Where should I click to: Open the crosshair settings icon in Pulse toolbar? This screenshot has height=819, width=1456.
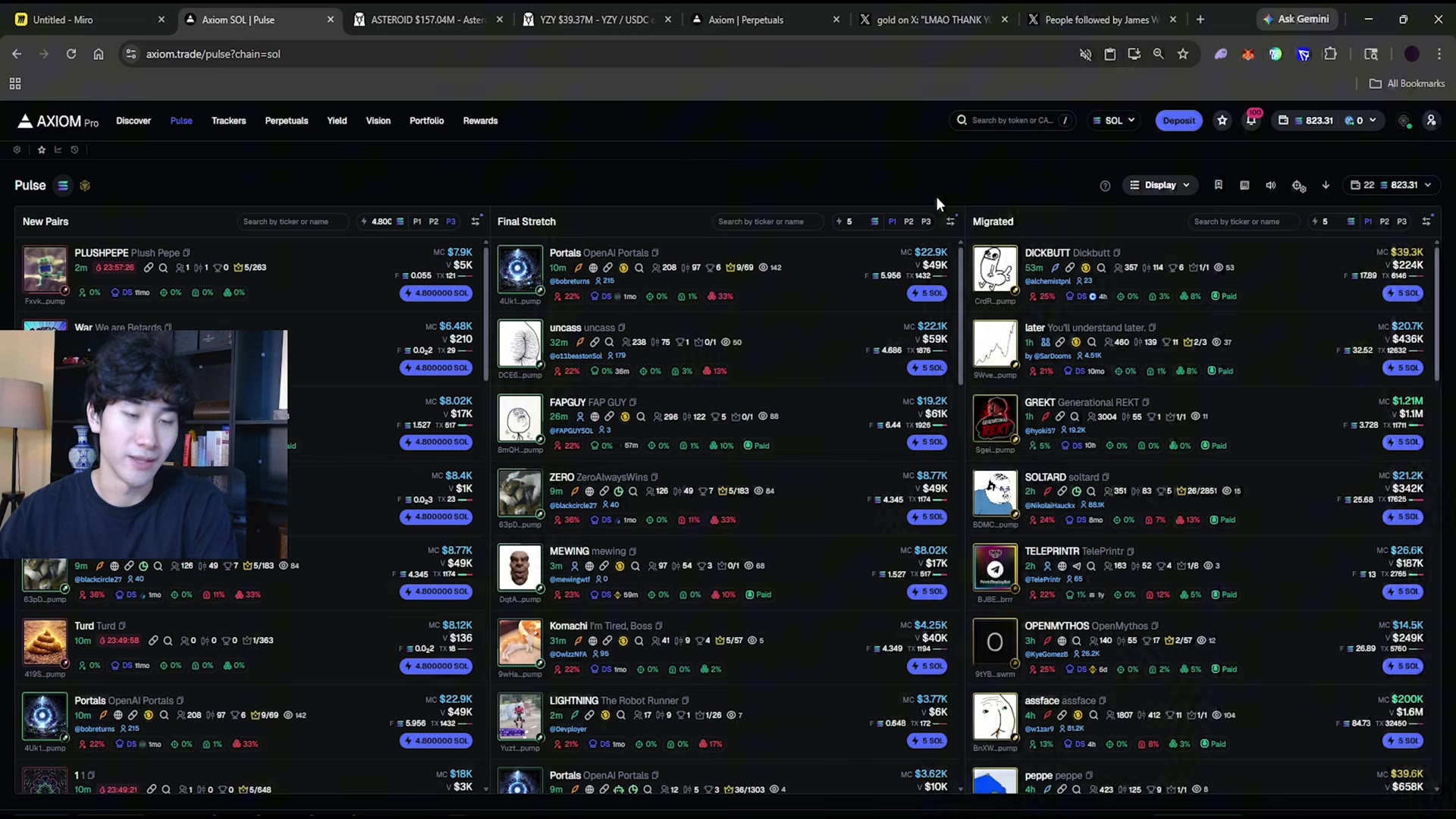1298,186
